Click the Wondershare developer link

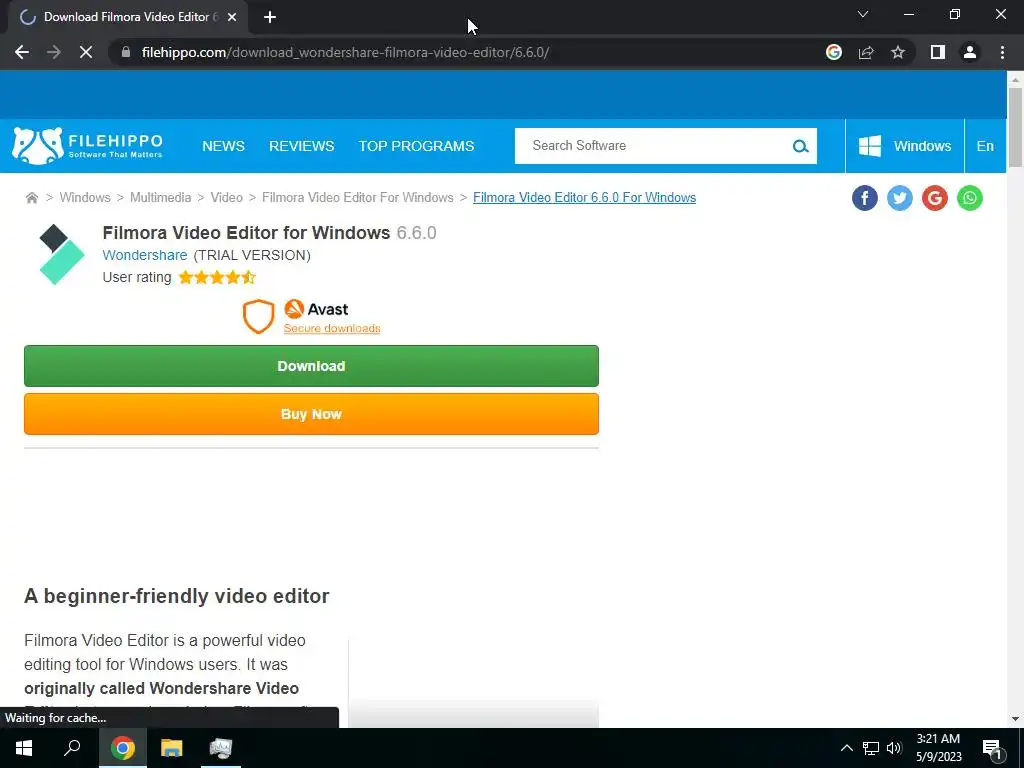pos(145,255)
